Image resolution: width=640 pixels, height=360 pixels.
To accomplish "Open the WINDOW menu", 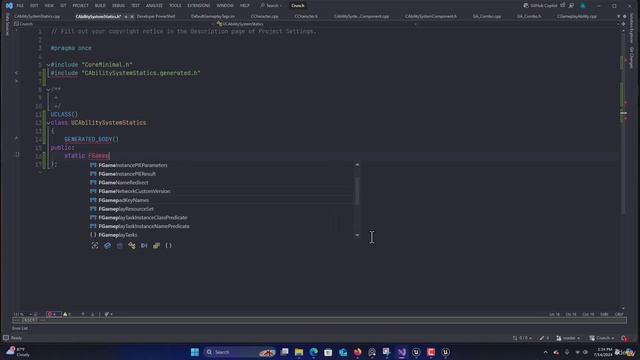I will point(225,6).
